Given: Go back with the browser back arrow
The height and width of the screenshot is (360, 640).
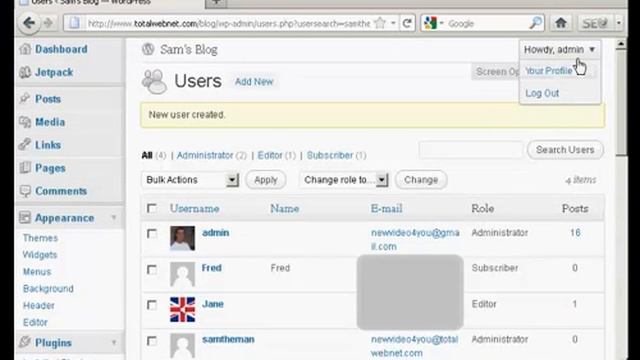Looking at the screenshot, I should coord(29,23).
